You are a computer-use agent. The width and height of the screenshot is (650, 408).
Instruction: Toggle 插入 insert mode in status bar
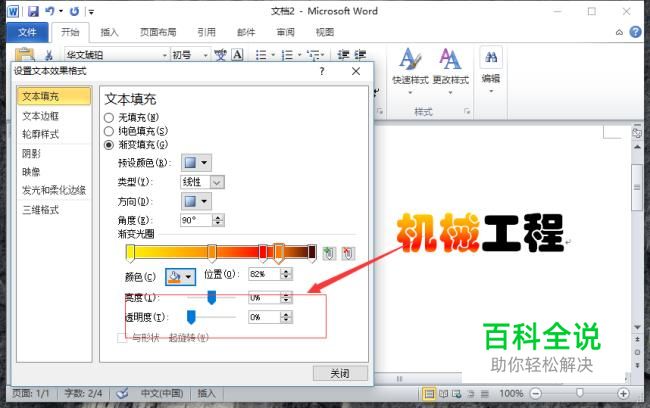pos(206,393)
